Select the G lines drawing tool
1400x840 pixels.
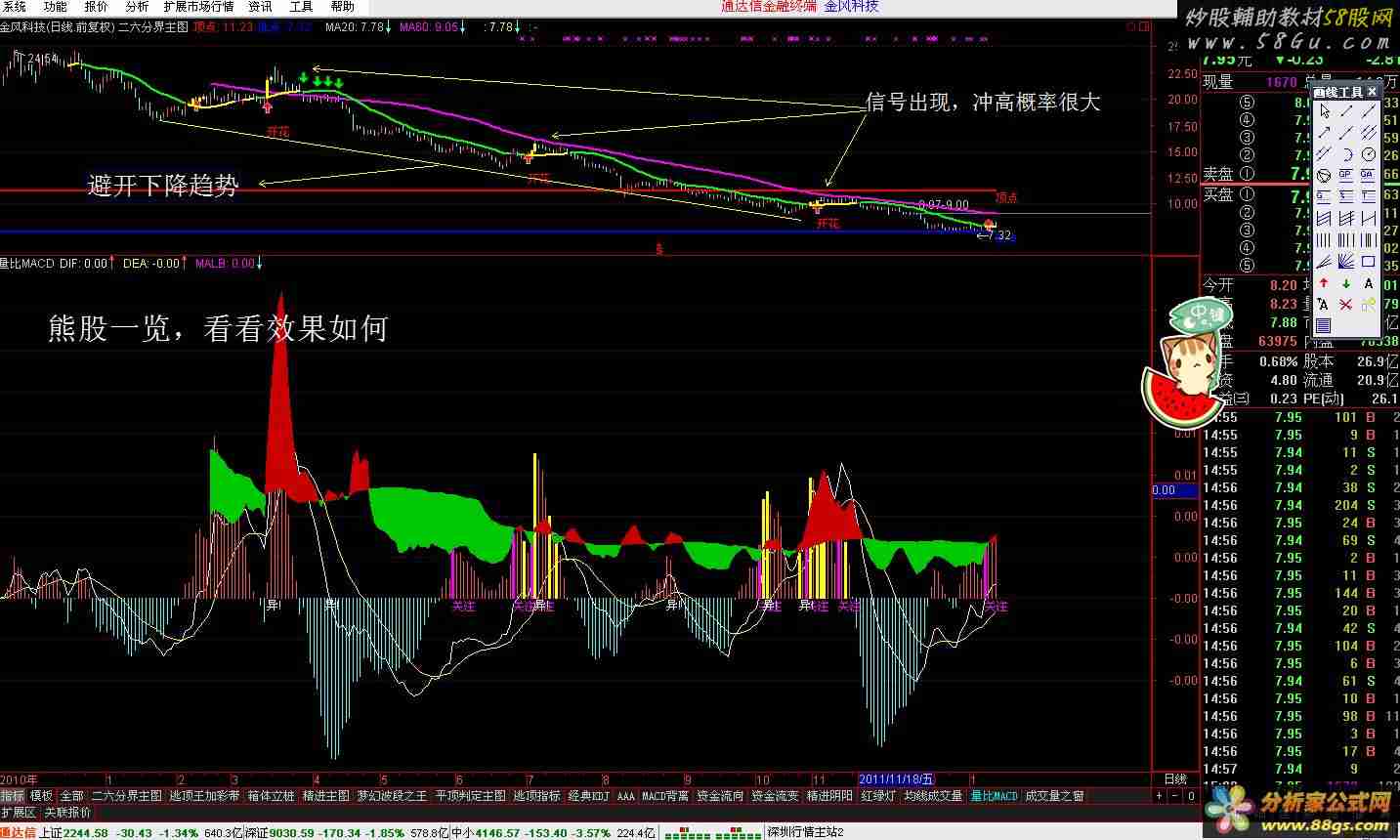[x=1324, y=197]
